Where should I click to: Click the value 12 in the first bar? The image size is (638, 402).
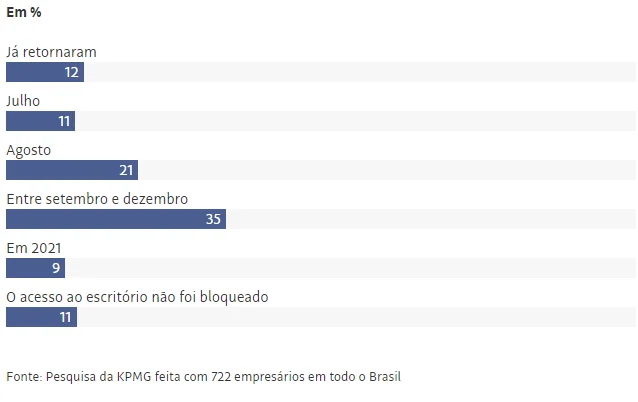click(x=72, y=72)
